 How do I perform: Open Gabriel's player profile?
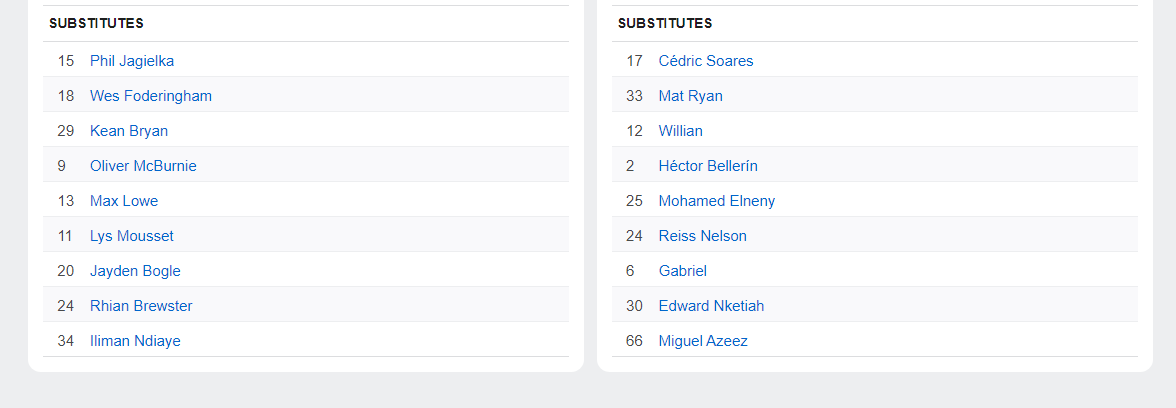683,271
